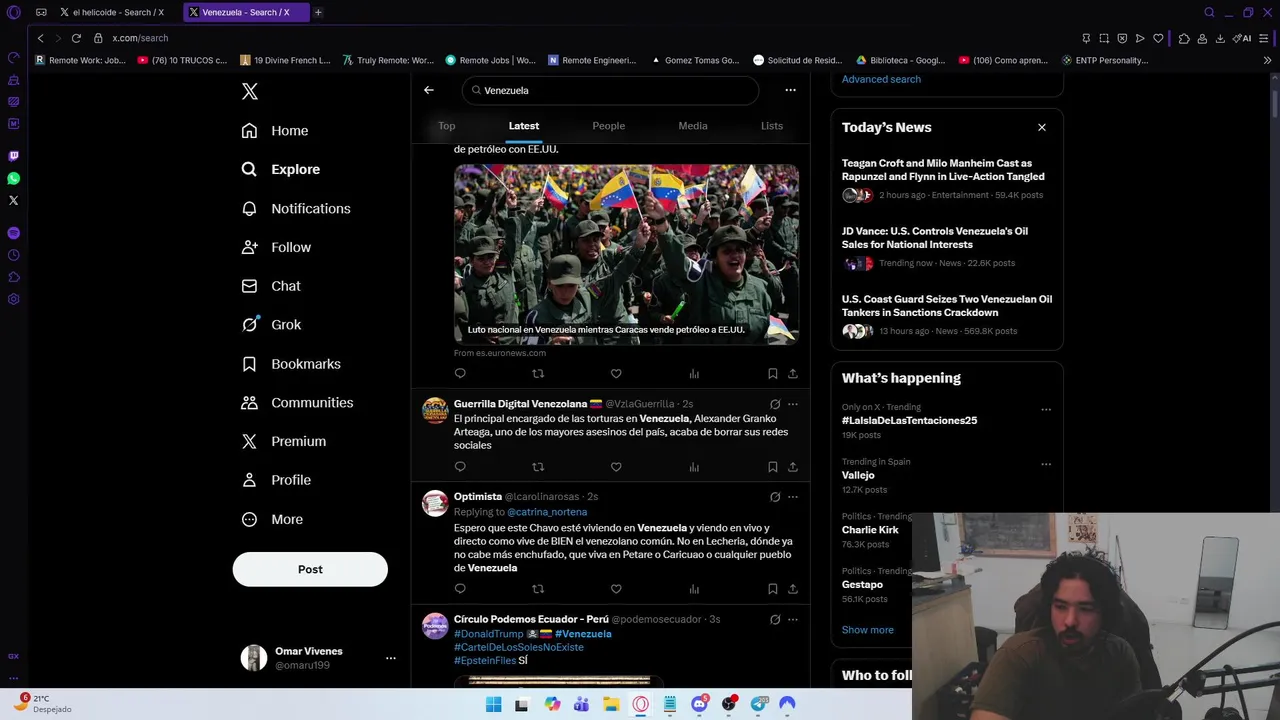Open Chat in the sidebar
The image size is (1280, 720).
pyautogui.click(x=271, y=286)
